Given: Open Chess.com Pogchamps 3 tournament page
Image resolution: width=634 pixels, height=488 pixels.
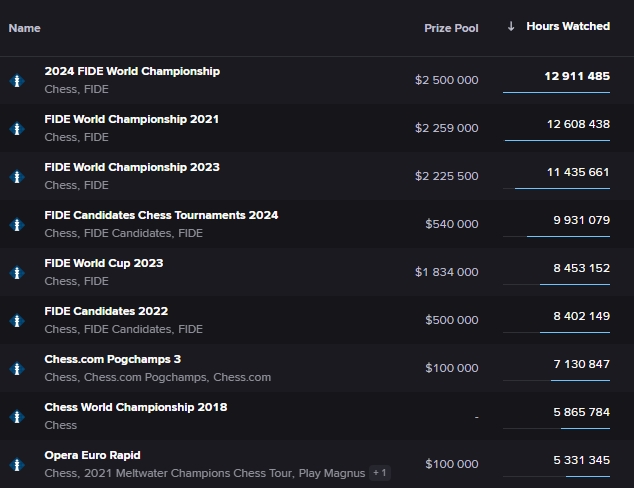Looking at the screenshot, I should coord(112,359).
